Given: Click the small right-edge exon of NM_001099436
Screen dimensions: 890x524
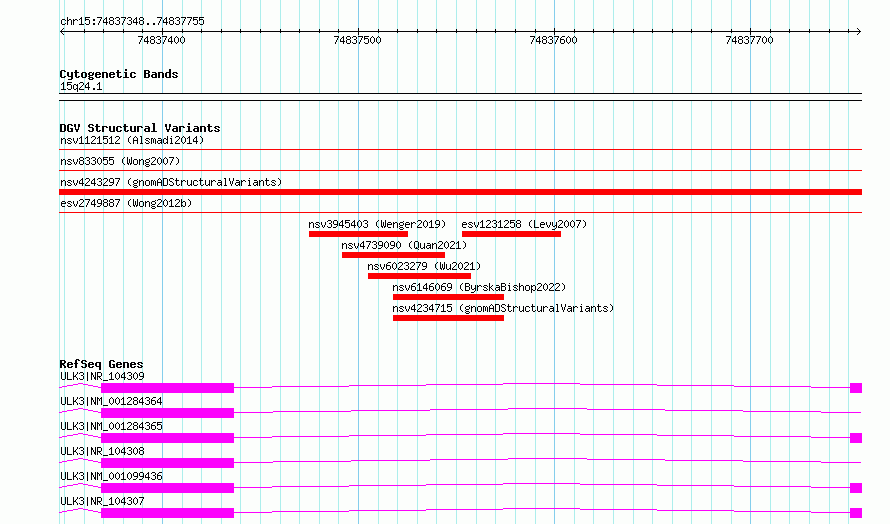Looking at the screenshot, I should pos(856,488).
